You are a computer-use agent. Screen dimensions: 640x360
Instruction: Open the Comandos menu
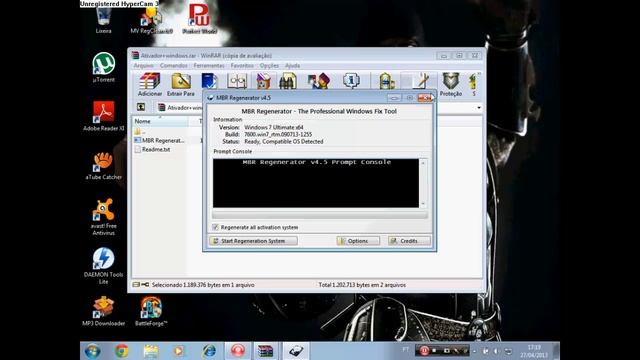pos(173,65)
